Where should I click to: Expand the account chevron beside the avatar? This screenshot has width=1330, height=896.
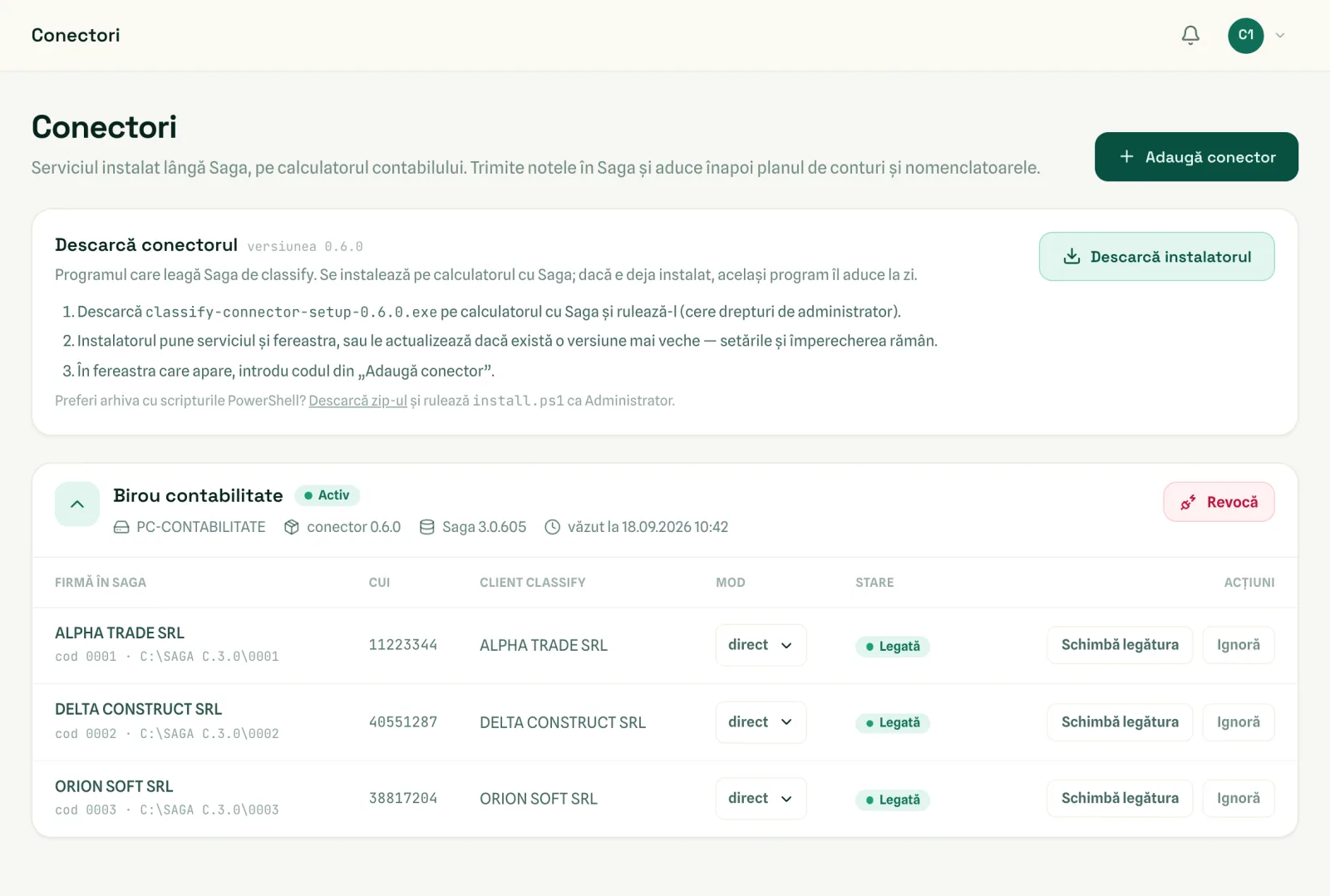point(1280,35)
